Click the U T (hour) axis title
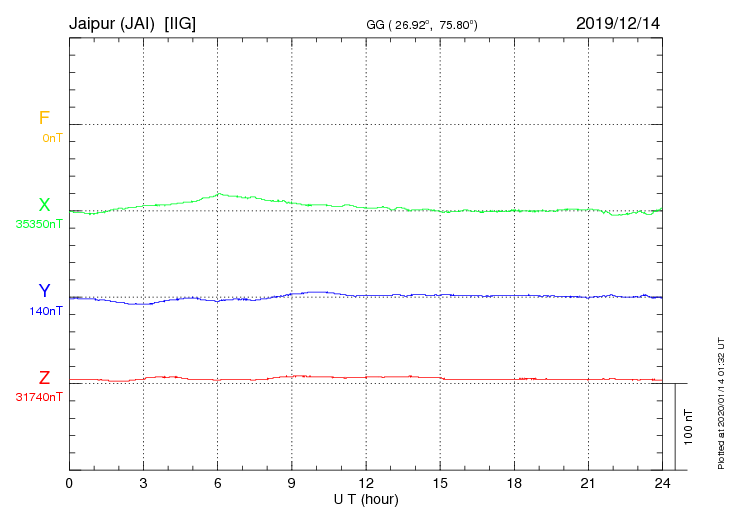 (366, 500)
